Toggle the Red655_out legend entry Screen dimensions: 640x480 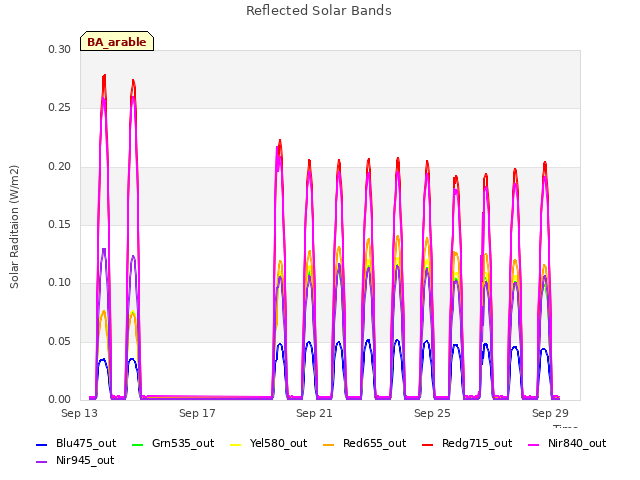point(364,443)
